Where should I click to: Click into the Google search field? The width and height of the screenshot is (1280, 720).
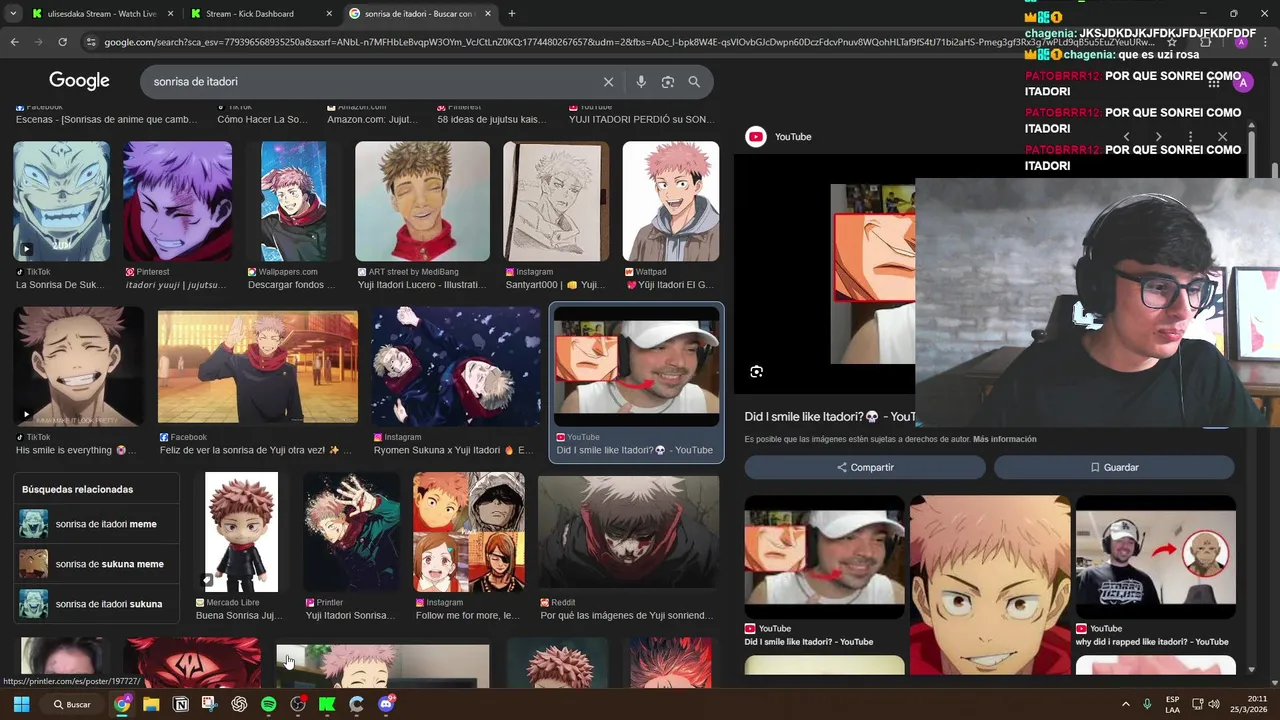point(370,82)
